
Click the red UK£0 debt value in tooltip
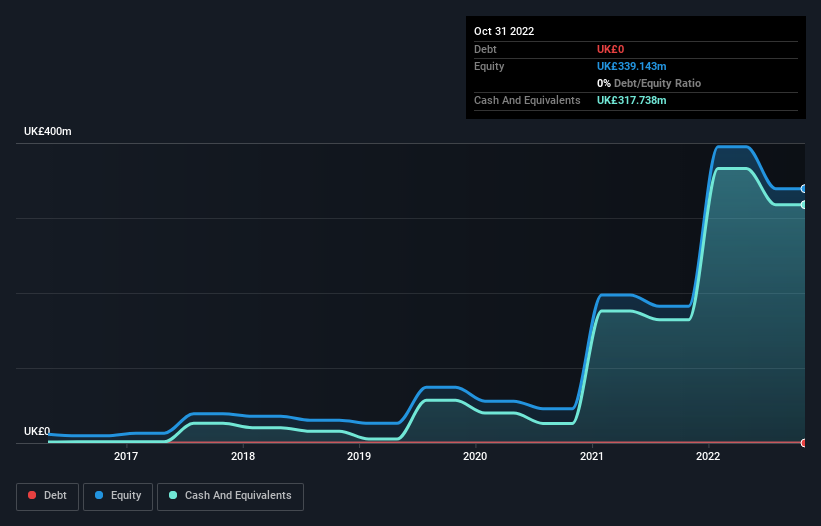click(x=611, y=49)
